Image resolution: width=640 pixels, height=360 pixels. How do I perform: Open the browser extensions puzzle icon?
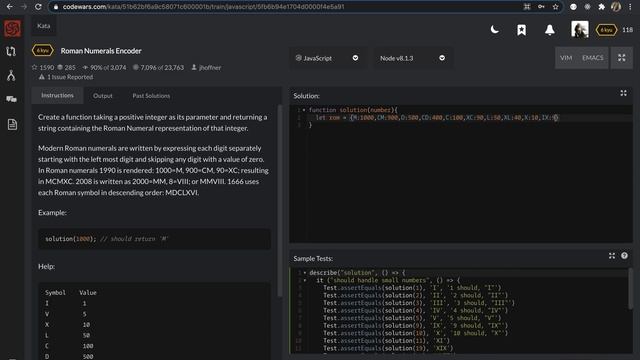(x=601, y=7)
